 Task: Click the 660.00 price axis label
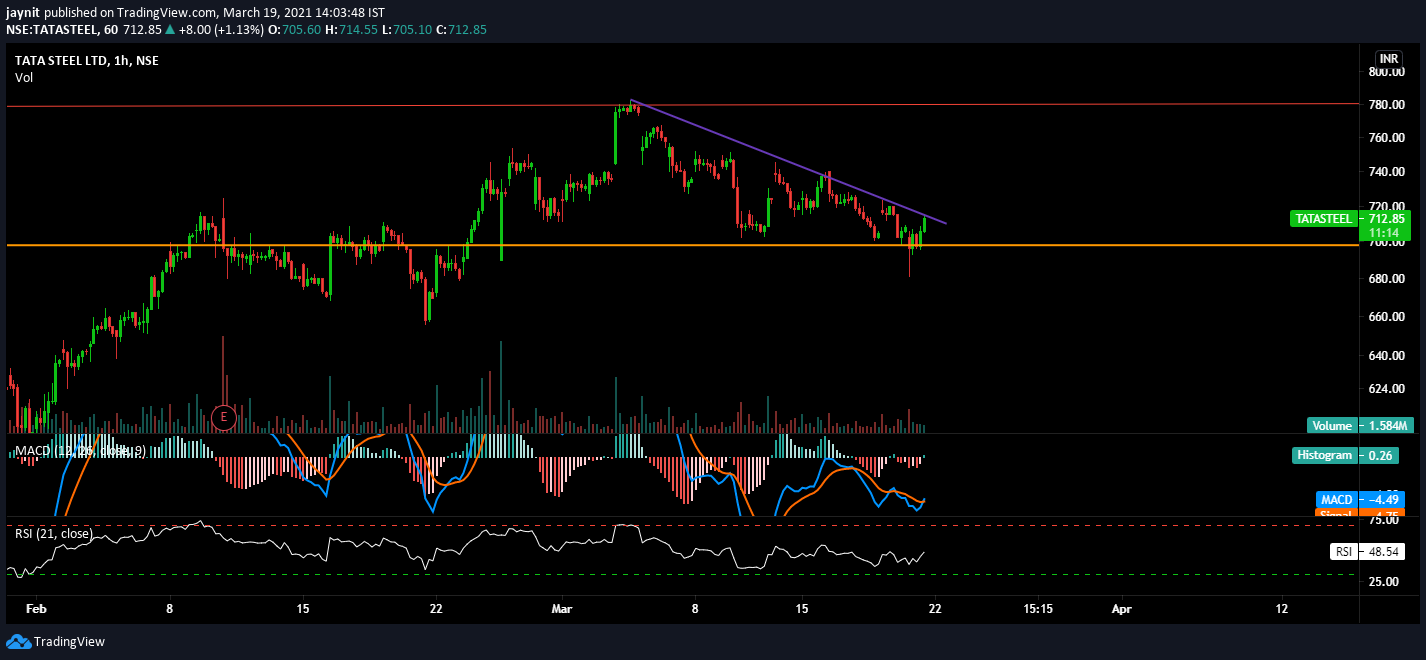click(x=1387, y=316)
